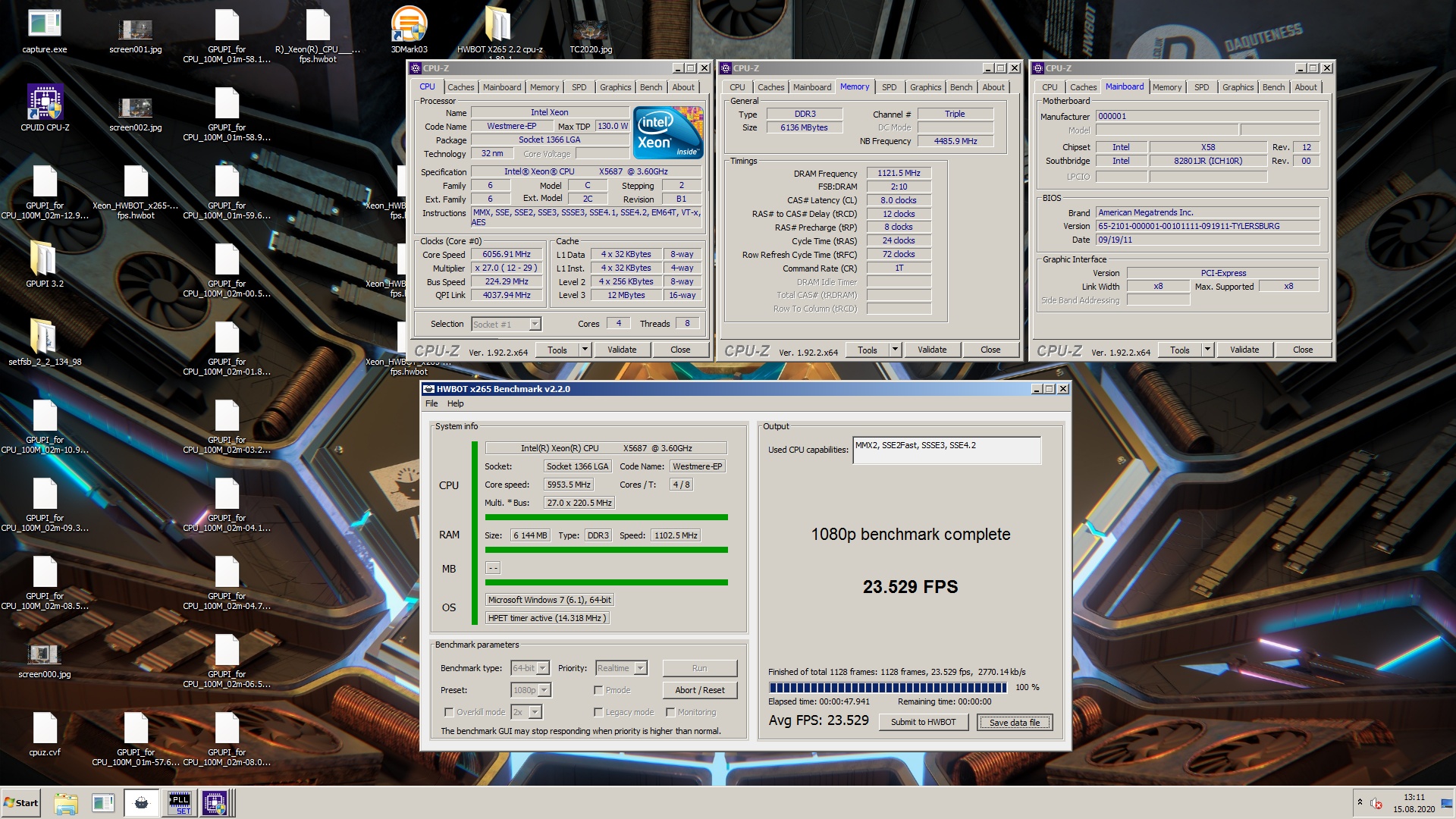
Task: Click Save data file button
Action: 1014,722
